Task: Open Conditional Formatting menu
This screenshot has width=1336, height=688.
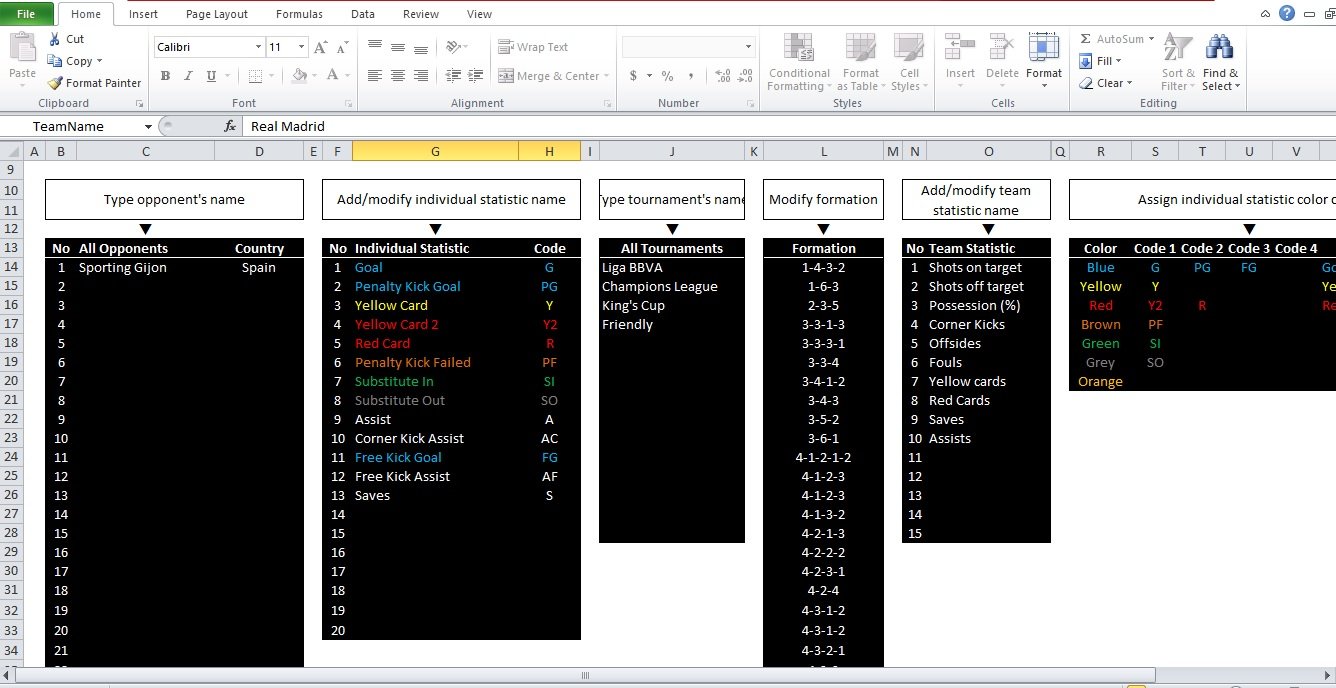Action: 799,62
